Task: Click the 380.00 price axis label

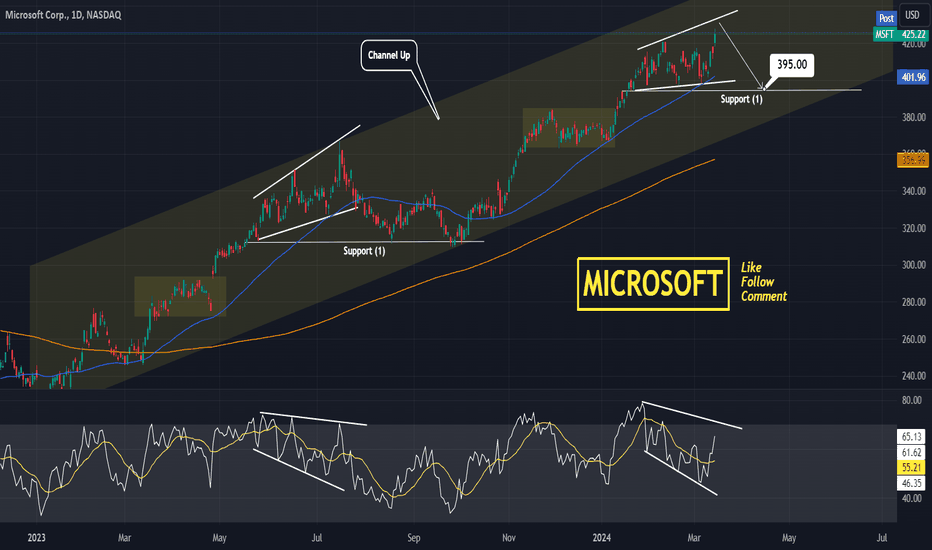Action: pyautogui.click(x=914, y=117)
